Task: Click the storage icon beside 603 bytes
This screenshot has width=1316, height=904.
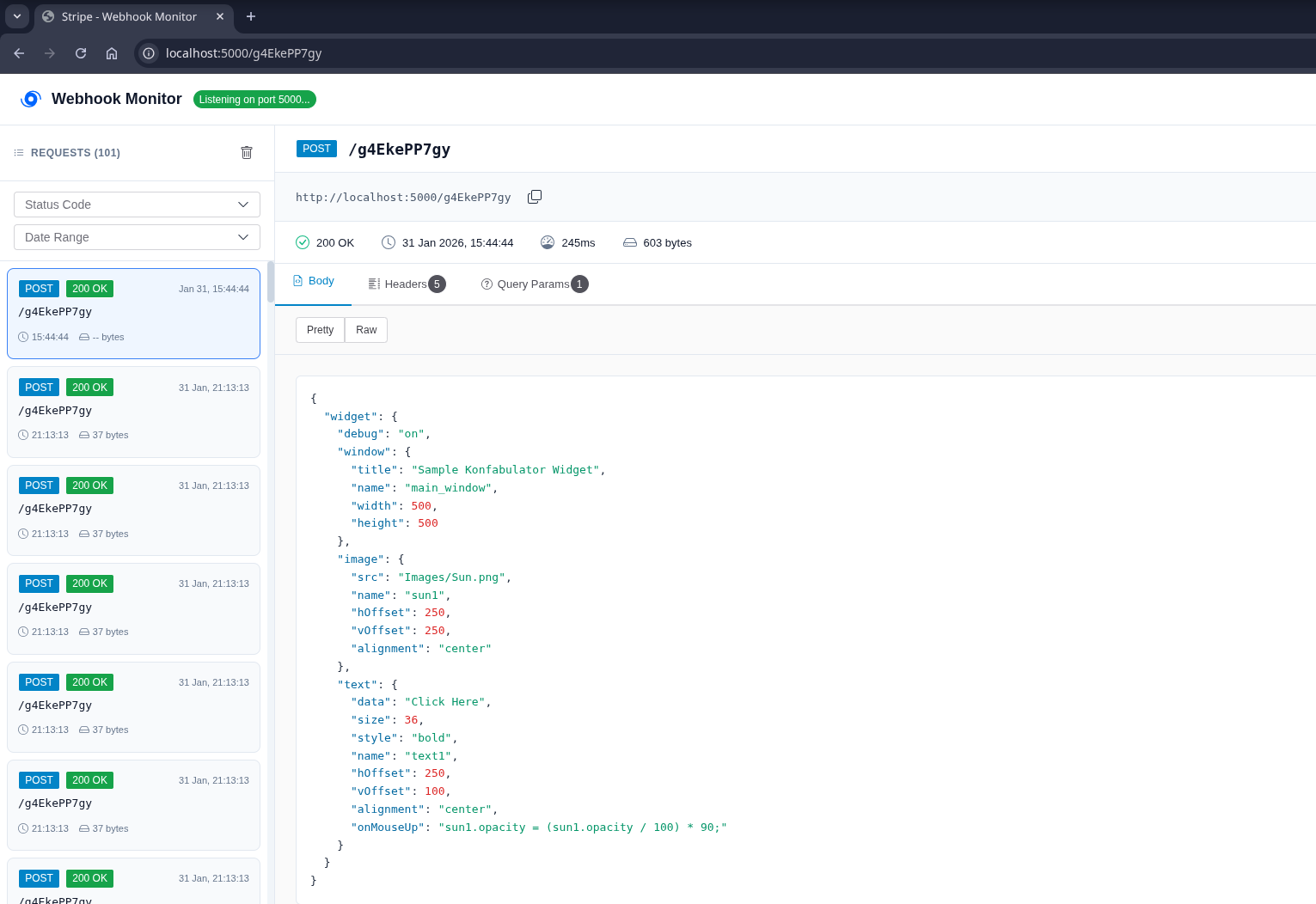Action: point(630,242)
